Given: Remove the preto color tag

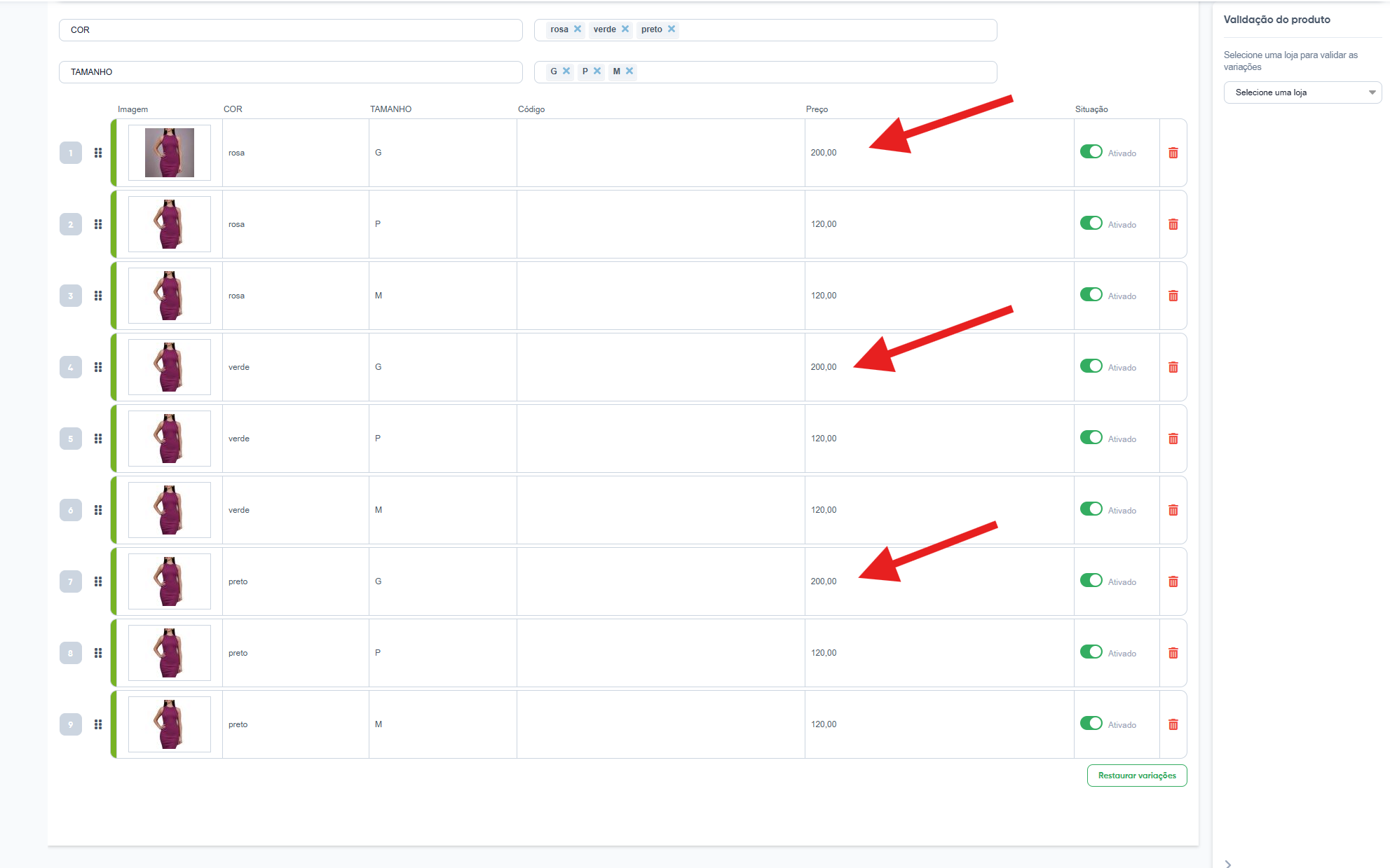Looking at the screenshot, I should (672, 29).
